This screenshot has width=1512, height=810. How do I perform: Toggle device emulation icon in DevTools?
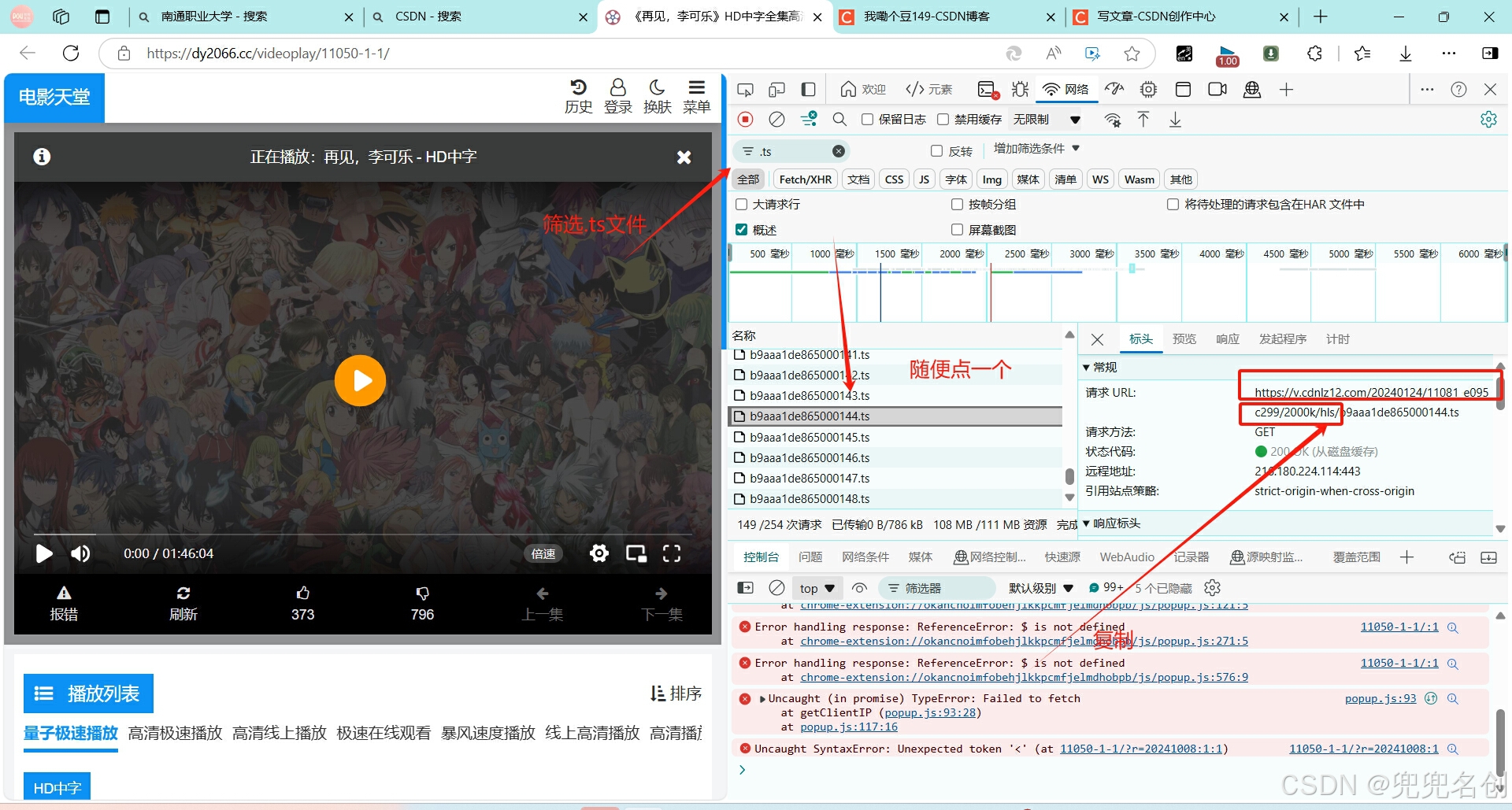pos(776,90)
